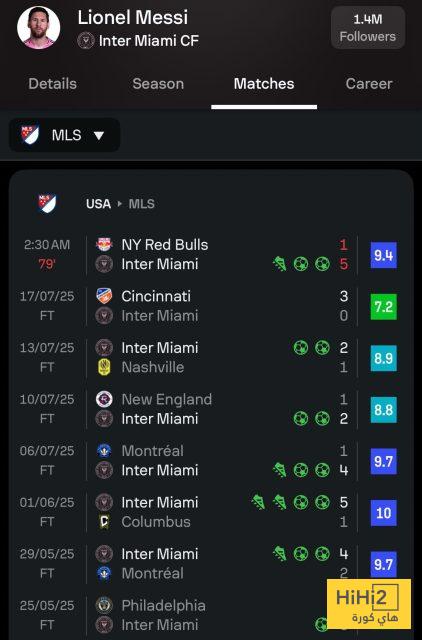Tap the 1.4M Followers button
This screenshot has height=640, width=422.
pos(368,27)
